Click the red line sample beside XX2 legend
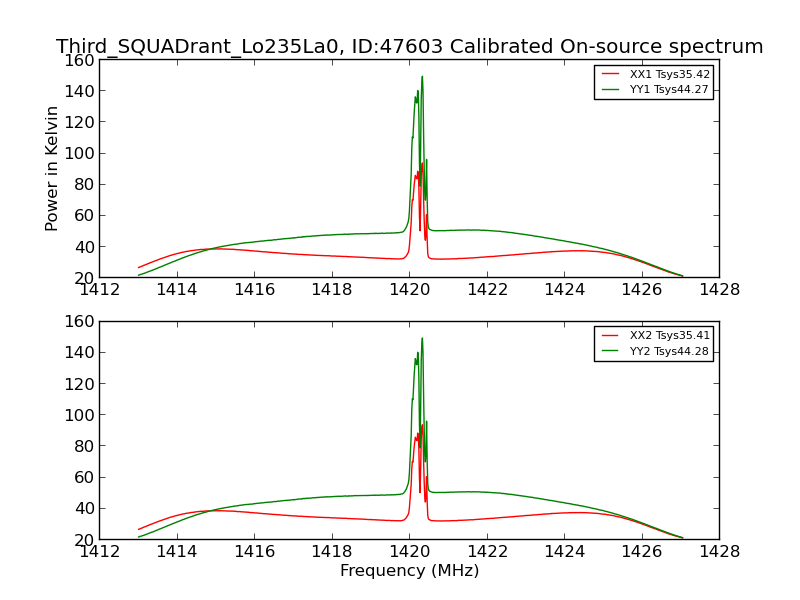This screenshot has width=800, height=600. (610, 335)
